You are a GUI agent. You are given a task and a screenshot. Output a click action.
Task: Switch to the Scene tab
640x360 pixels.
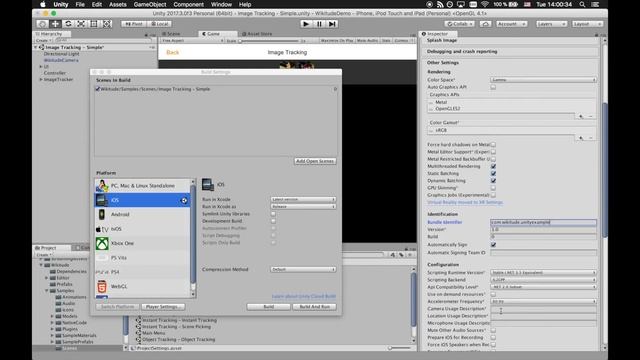click(x=171, y=34)
